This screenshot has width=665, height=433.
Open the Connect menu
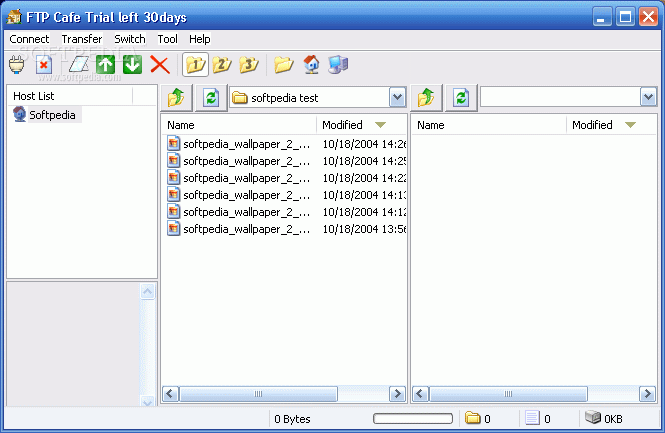[29, 39]
